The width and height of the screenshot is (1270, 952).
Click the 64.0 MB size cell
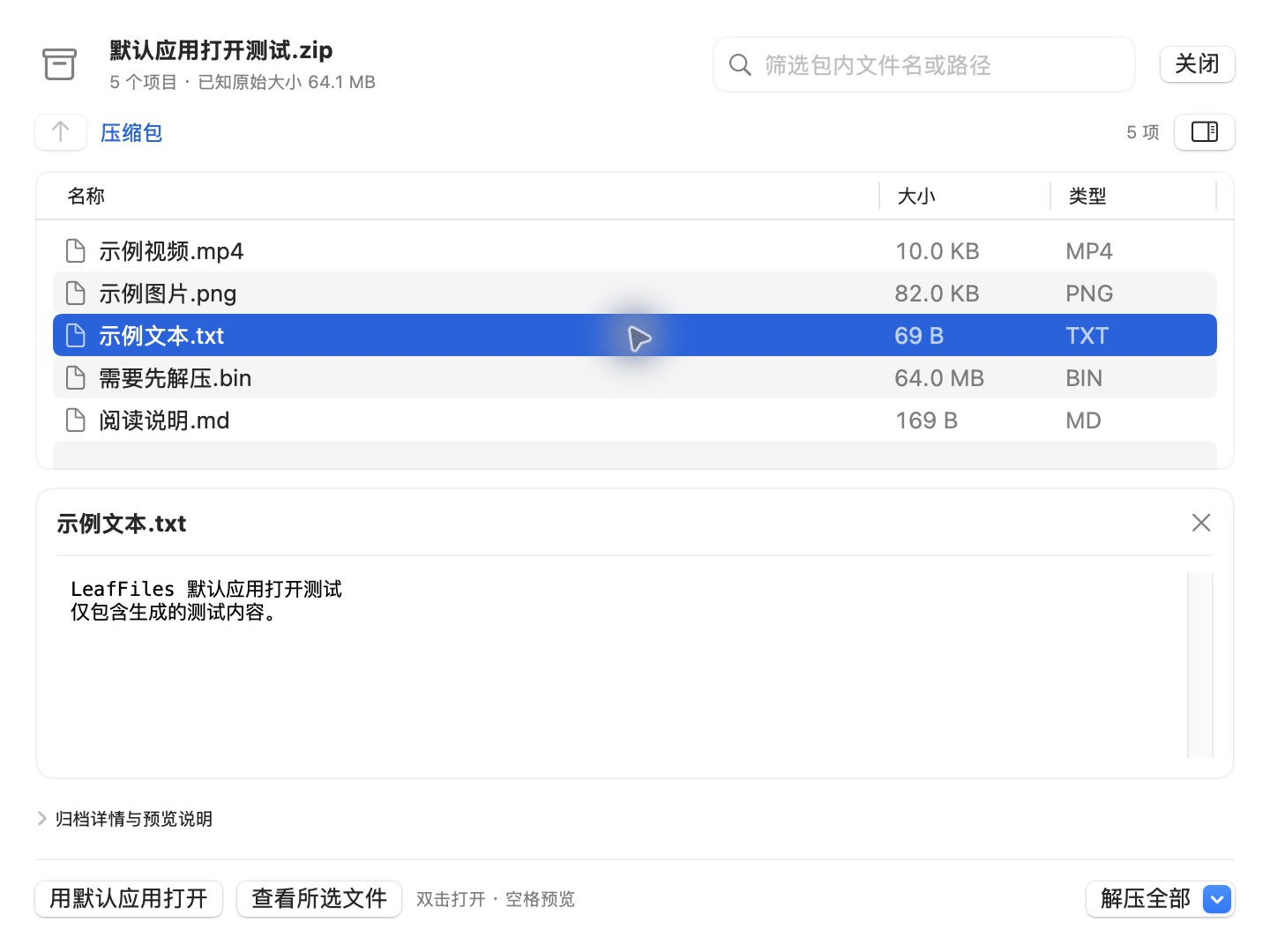(939, 378)
